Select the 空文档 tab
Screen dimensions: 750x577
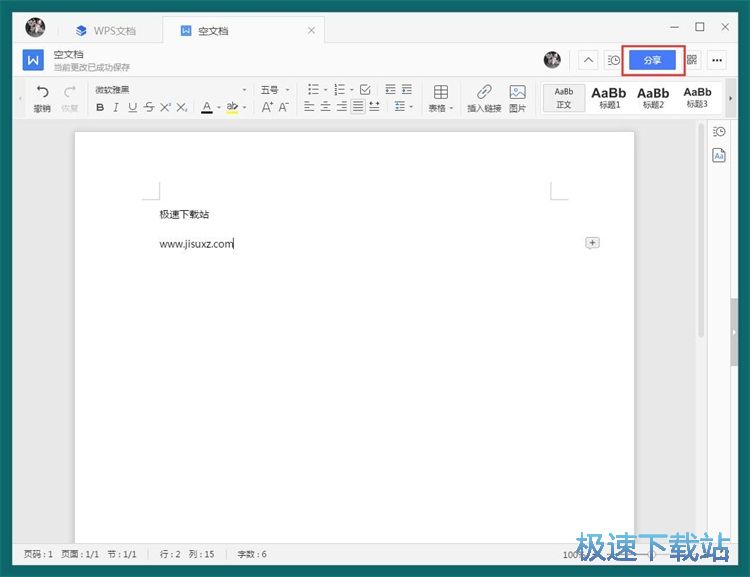click(x=244, y=31)
